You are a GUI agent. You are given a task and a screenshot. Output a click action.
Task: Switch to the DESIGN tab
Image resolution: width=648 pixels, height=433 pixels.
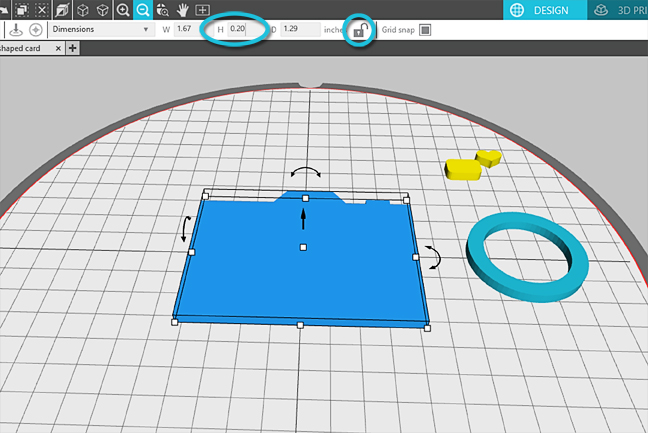coord(545,10)
